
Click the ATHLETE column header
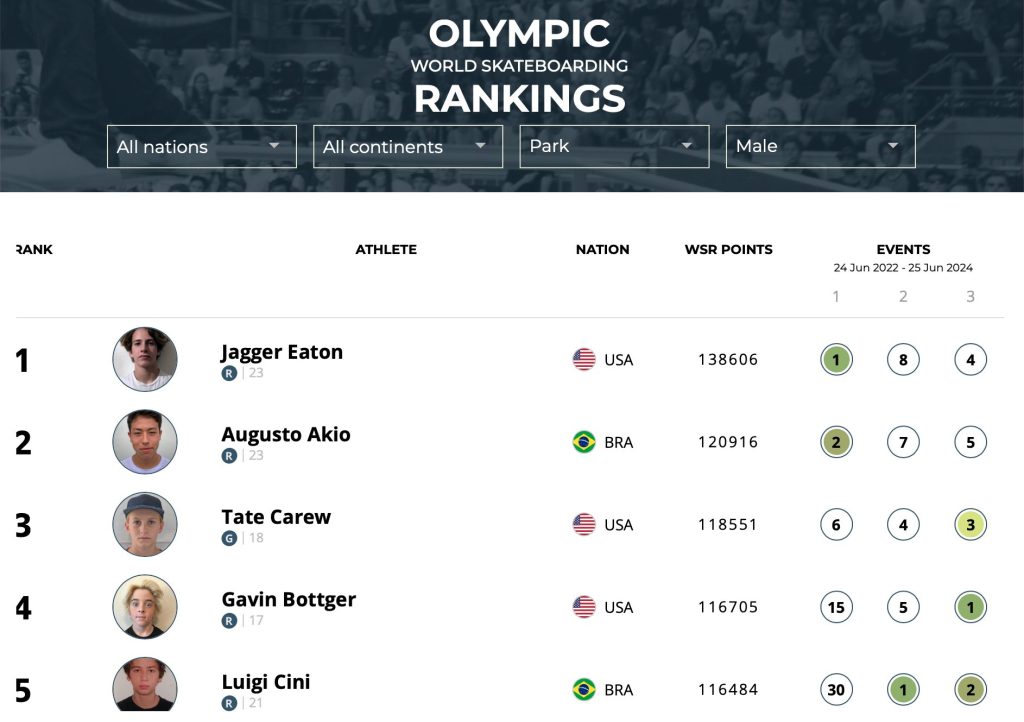(386, 249)
